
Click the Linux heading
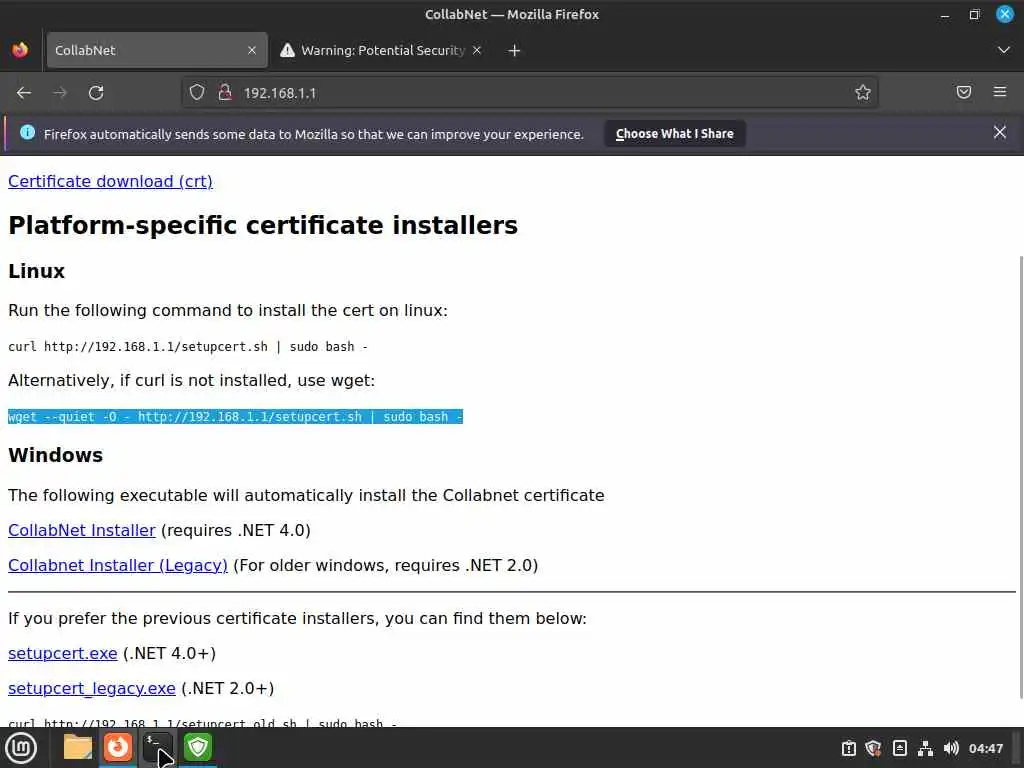[37, 271]
